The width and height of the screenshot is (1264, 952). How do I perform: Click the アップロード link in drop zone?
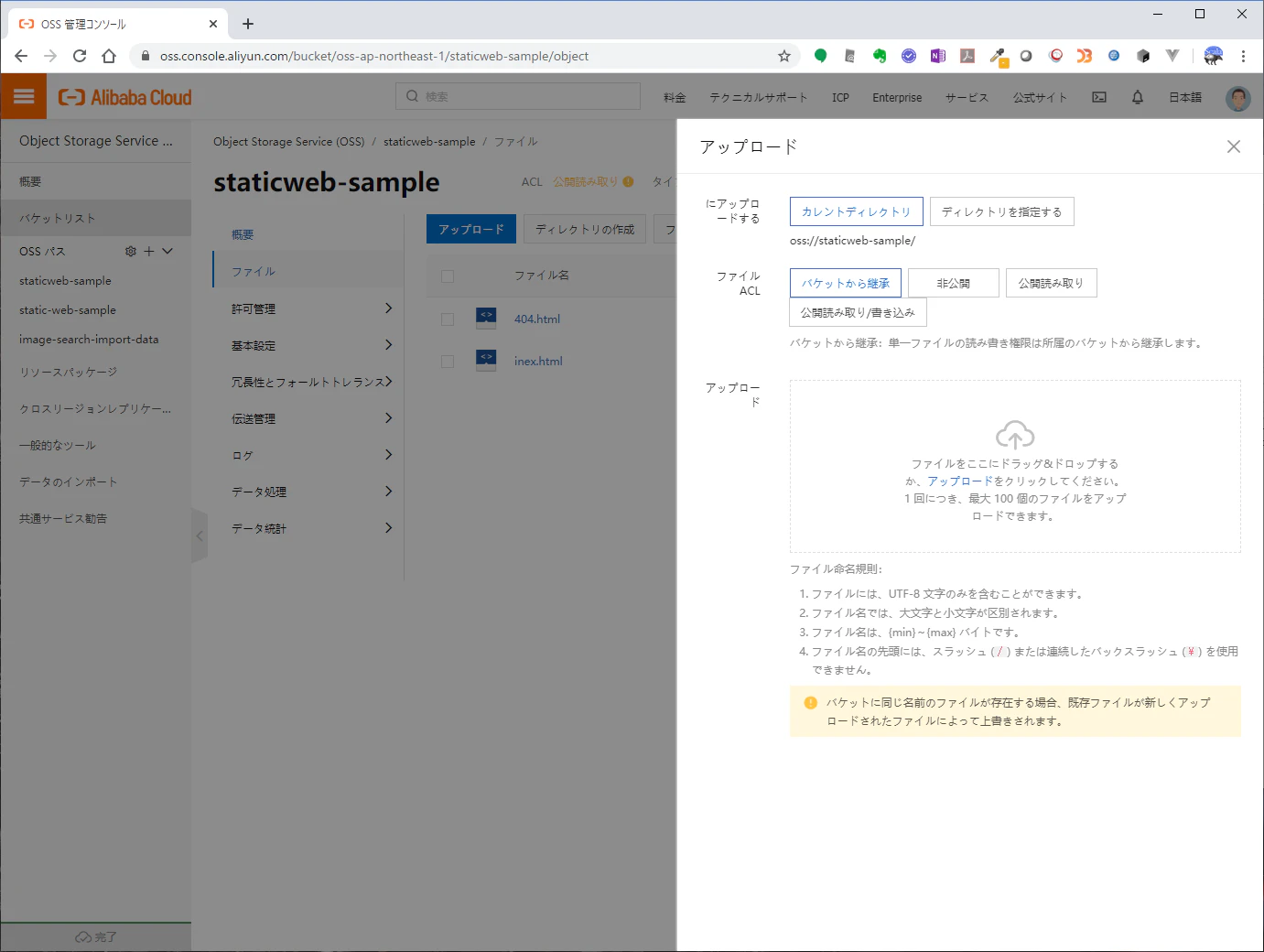pyautogui.click(x=960, y=481)
